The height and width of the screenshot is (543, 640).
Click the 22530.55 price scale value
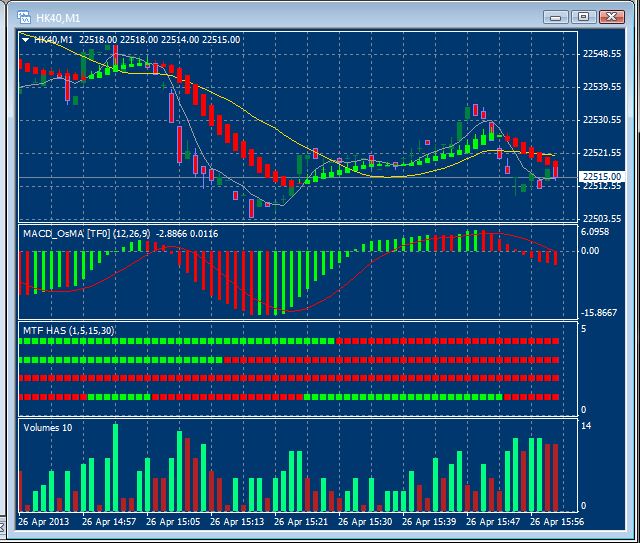[602, 120]
